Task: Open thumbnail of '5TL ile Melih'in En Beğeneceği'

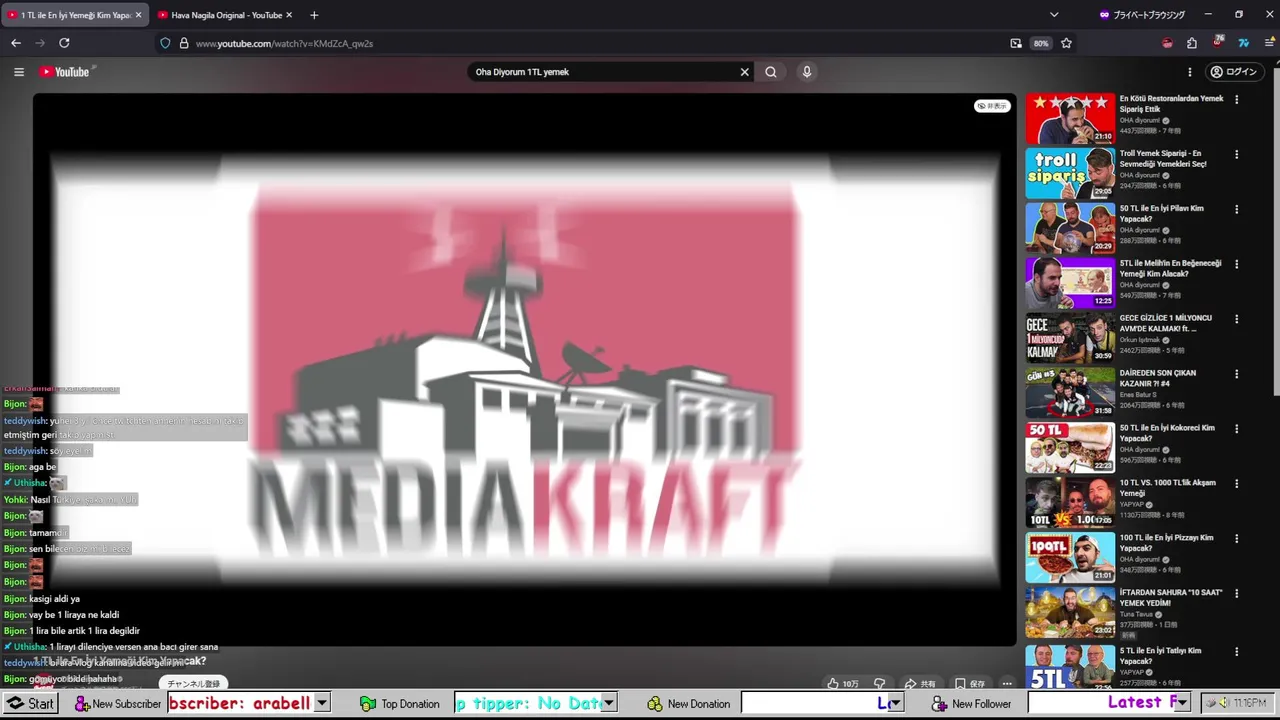Action: click(x=1070, y=283)
